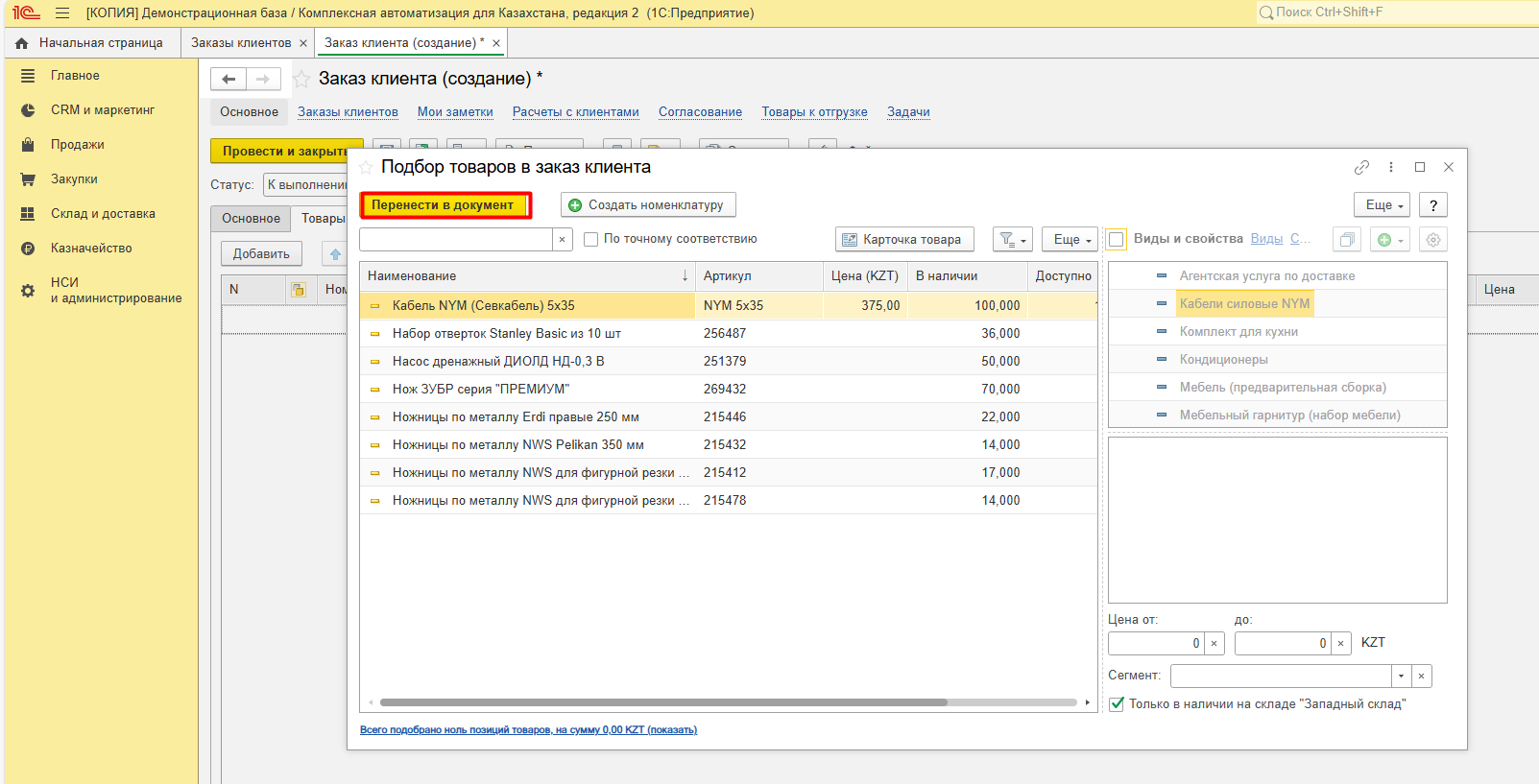Screen dimensions: 1539x784
Task: Click 'Перенести в документ' button
Action: point(444,205)
